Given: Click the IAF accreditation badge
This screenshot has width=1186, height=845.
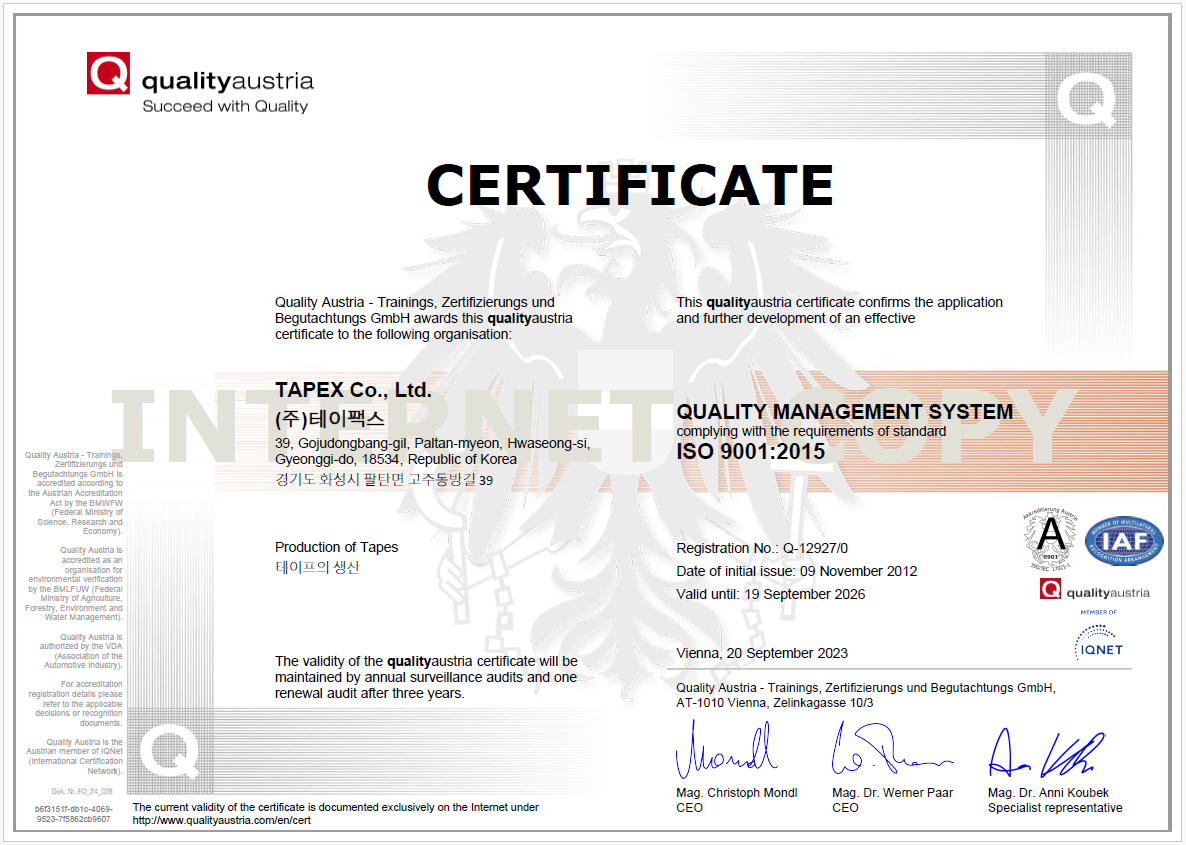Looking at the screenshot, I should pyautogui.click(x=1124, y=541).
